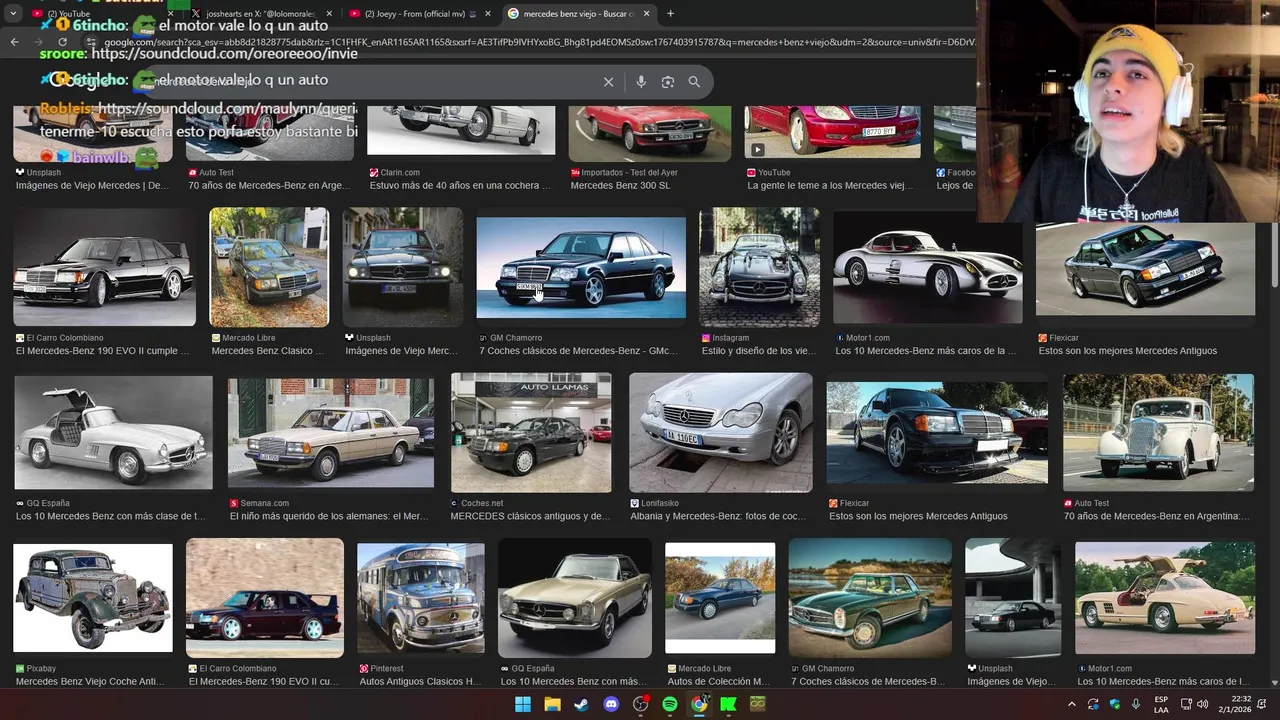Reload the Google search page

click(62, 42)
